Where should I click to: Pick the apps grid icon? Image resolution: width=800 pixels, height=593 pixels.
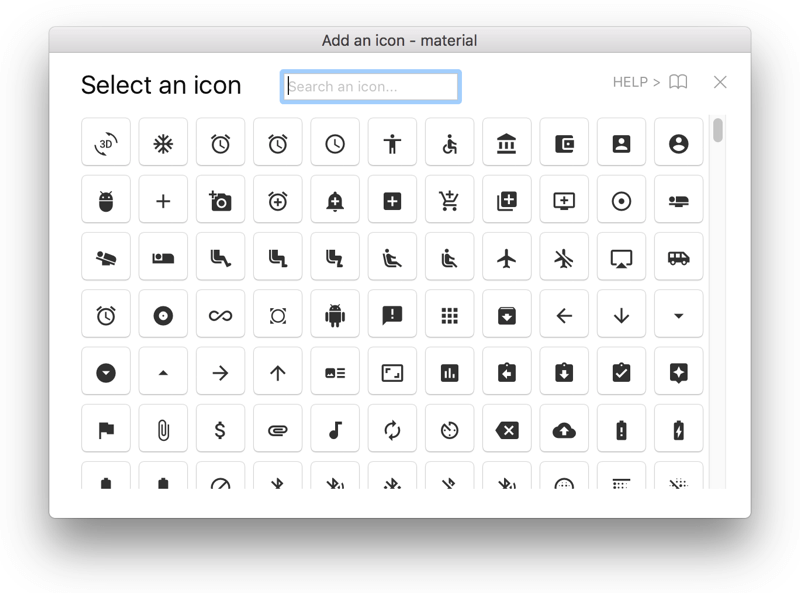pos(449,314)
